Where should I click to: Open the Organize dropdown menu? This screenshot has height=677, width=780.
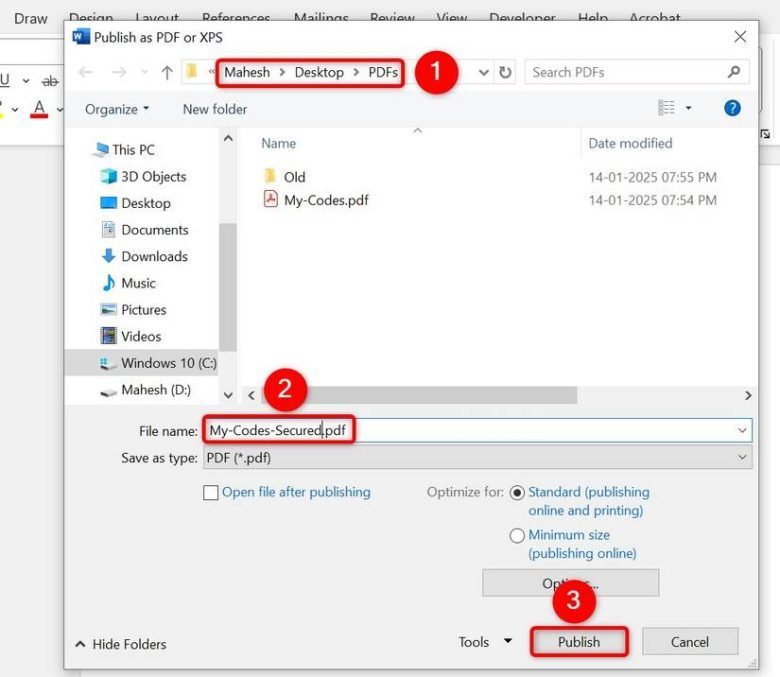click(117, 109)
